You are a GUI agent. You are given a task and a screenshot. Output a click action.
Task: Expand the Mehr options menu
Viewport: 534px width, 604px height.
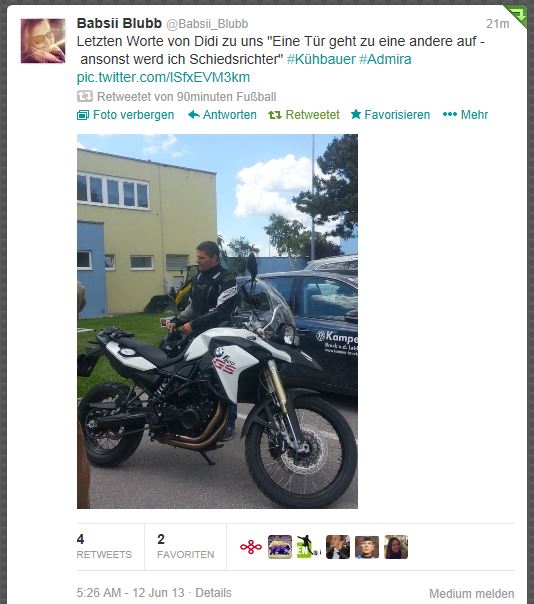(465, 114)
